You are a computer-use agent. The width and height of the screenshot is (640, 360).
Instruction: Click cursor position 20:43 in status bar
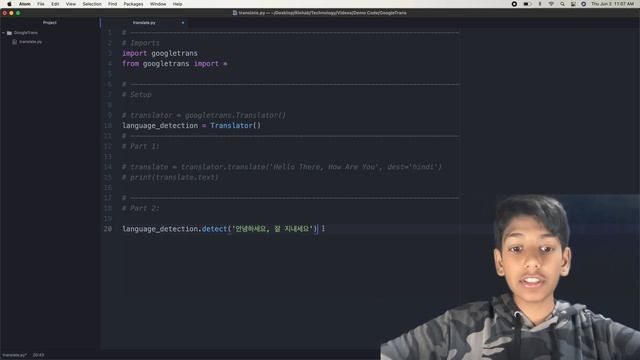38,355
